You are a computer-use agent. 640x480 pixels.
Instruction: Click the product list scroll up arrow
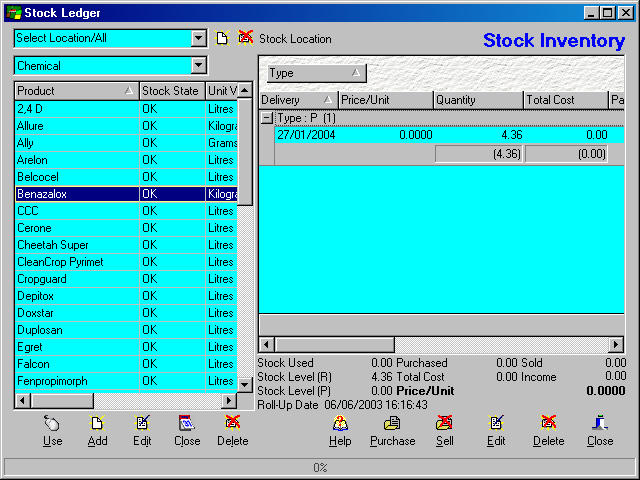pyautogui.click(x=244, y=90)
